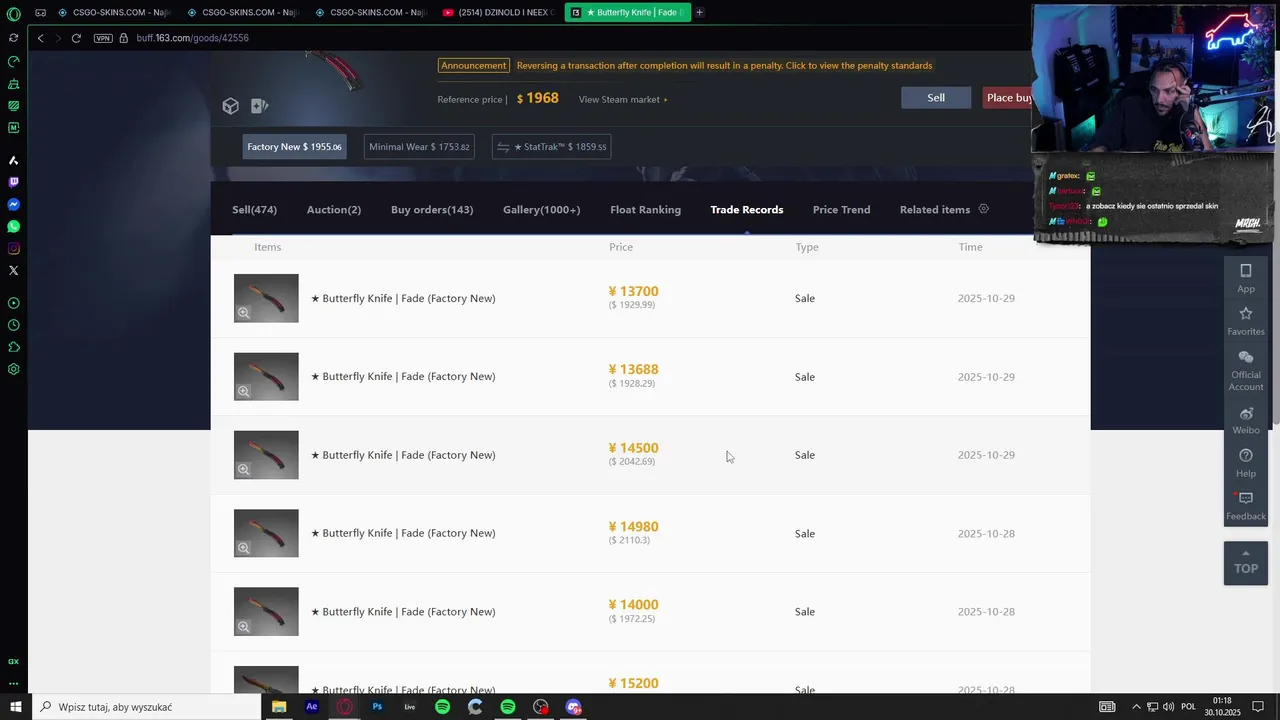Click the padlock site info icon
Image resolution: width=1280 pixels, height=720 pixels.
pyautogui.click(x=124, y=38)
